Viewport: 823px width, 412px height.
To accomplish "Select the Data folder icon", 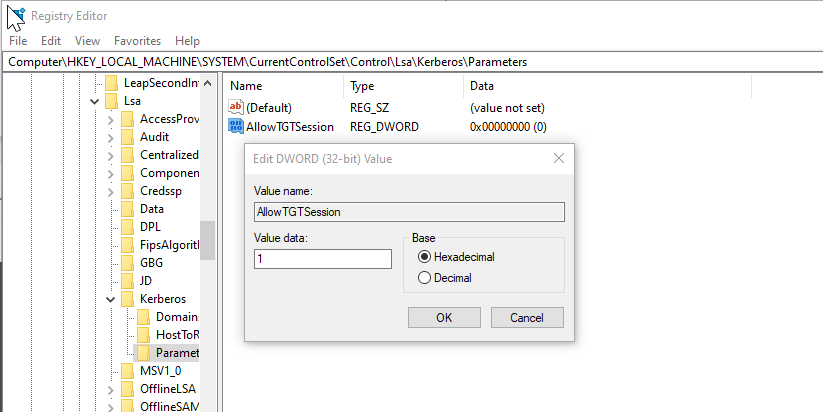I will [128, 209].
